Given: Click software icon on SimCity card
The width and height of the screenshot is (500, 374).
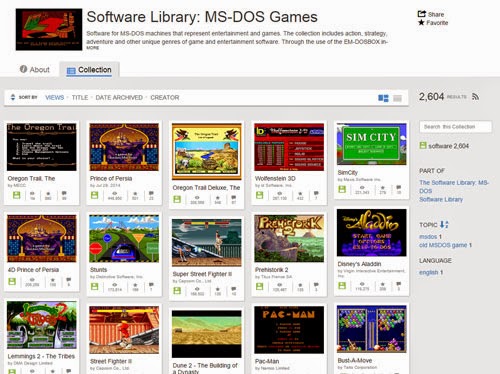Looking at the screenshot, I should tap(342, 189).
